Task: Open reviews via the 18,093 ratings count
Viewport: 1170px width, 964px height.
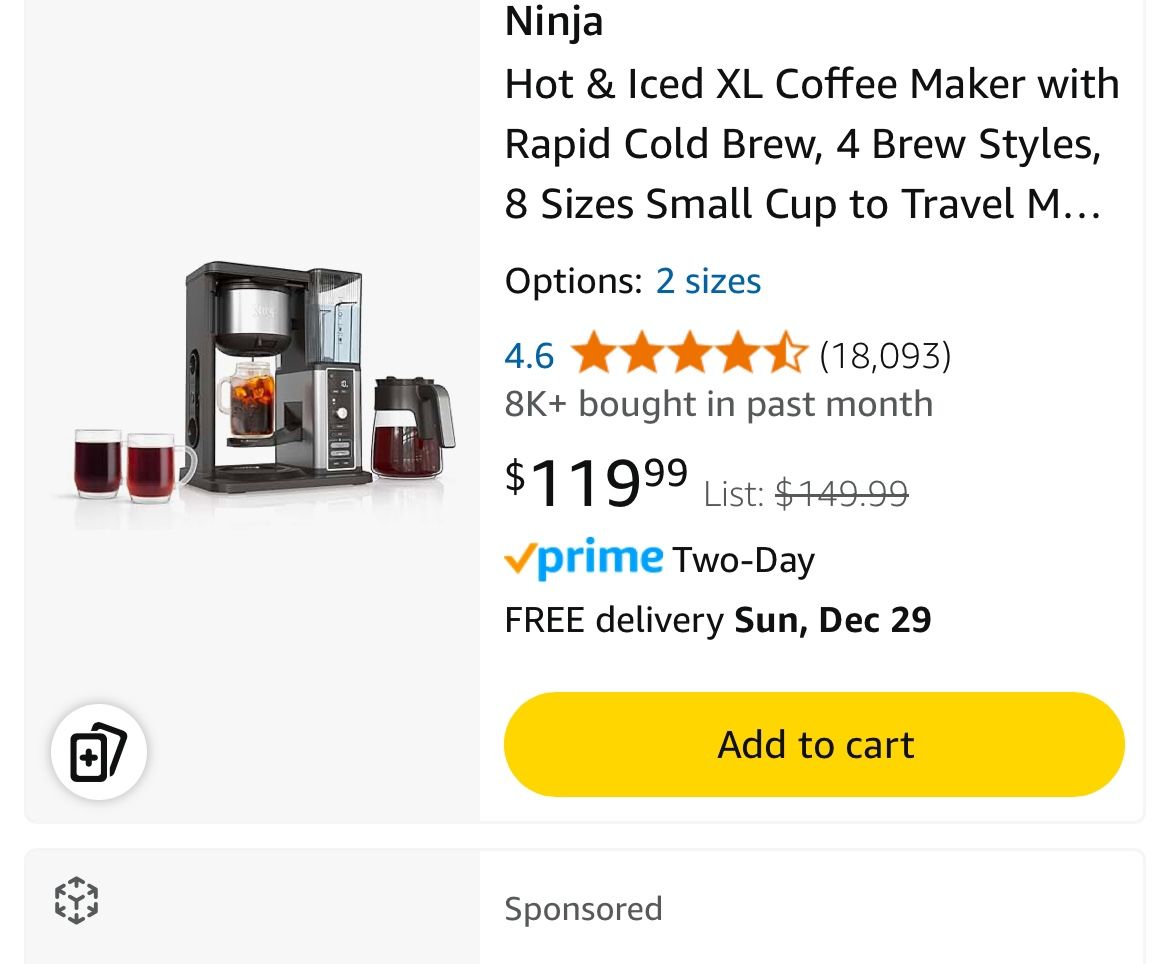Action: (x=884, y=354)
